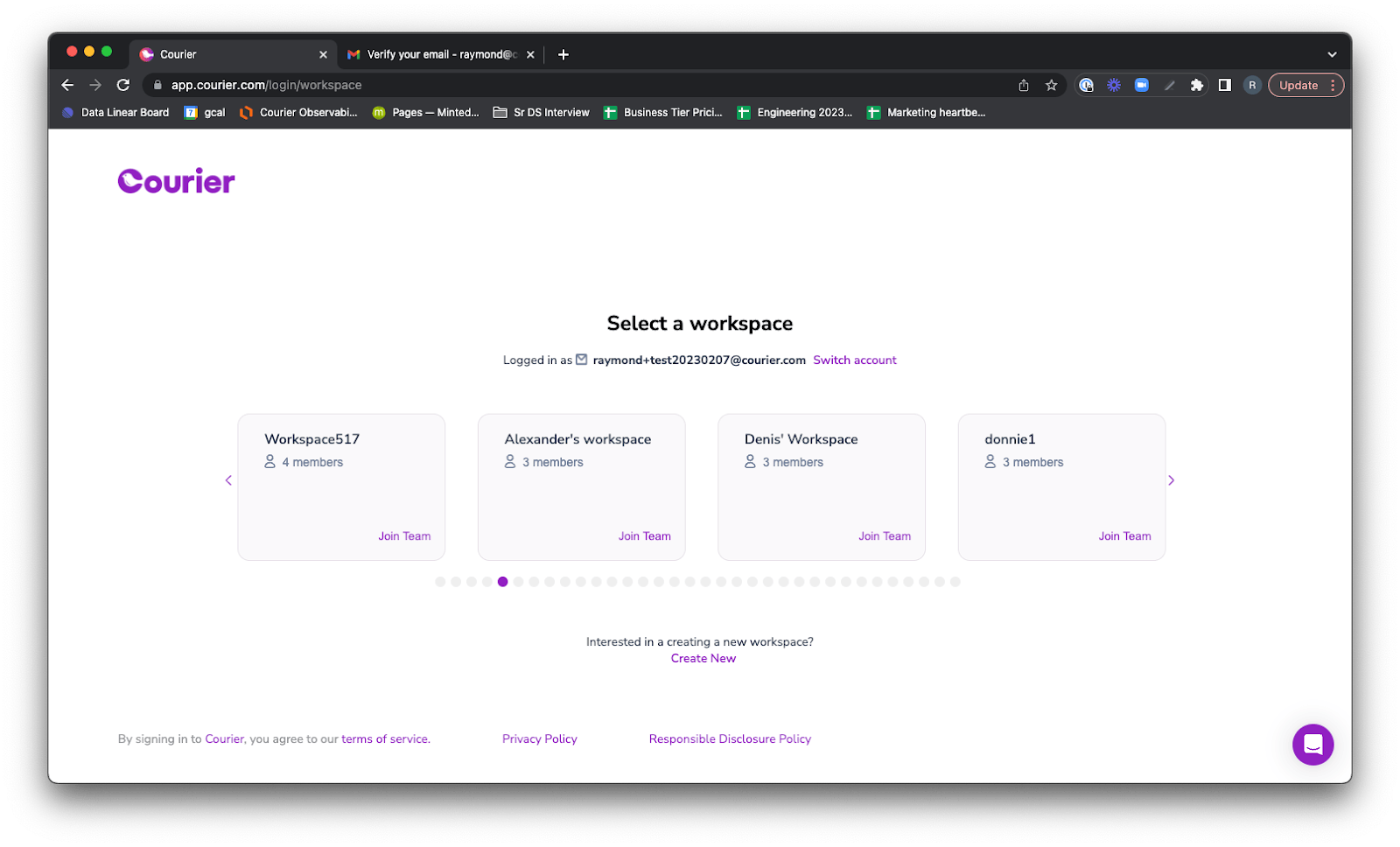Click the pen-shaped extension icon

pyautogui.click(x=1169, y=85)
